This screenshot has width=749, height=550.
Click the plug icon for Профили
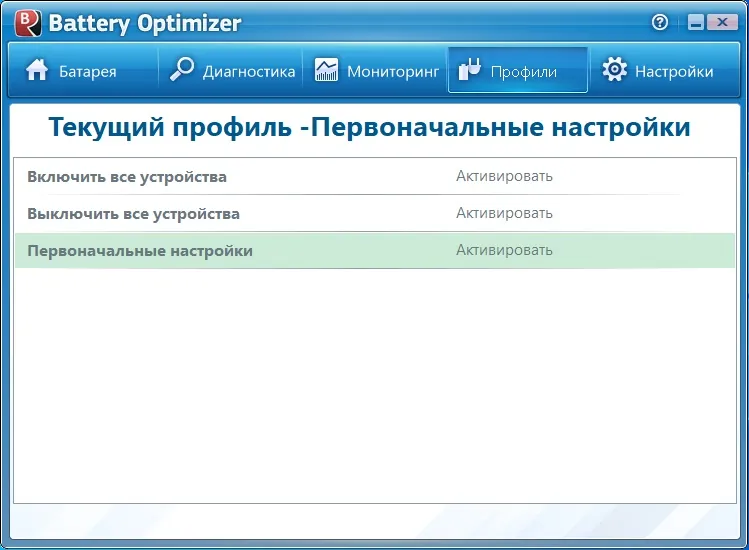470,70
